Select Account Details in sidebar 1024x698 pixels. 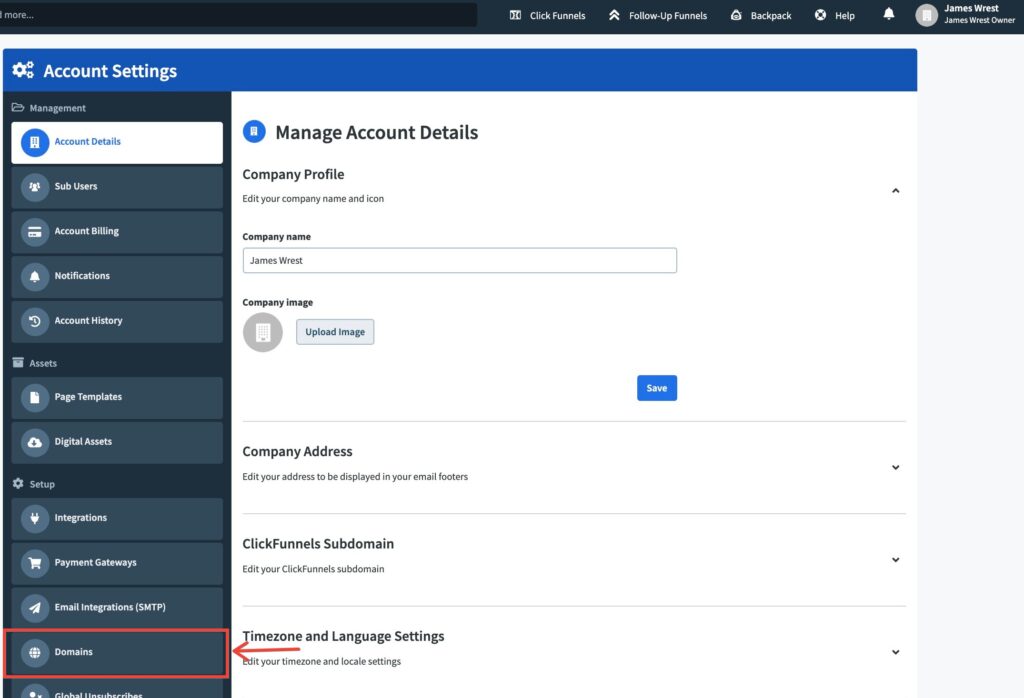tap(117, 142)
